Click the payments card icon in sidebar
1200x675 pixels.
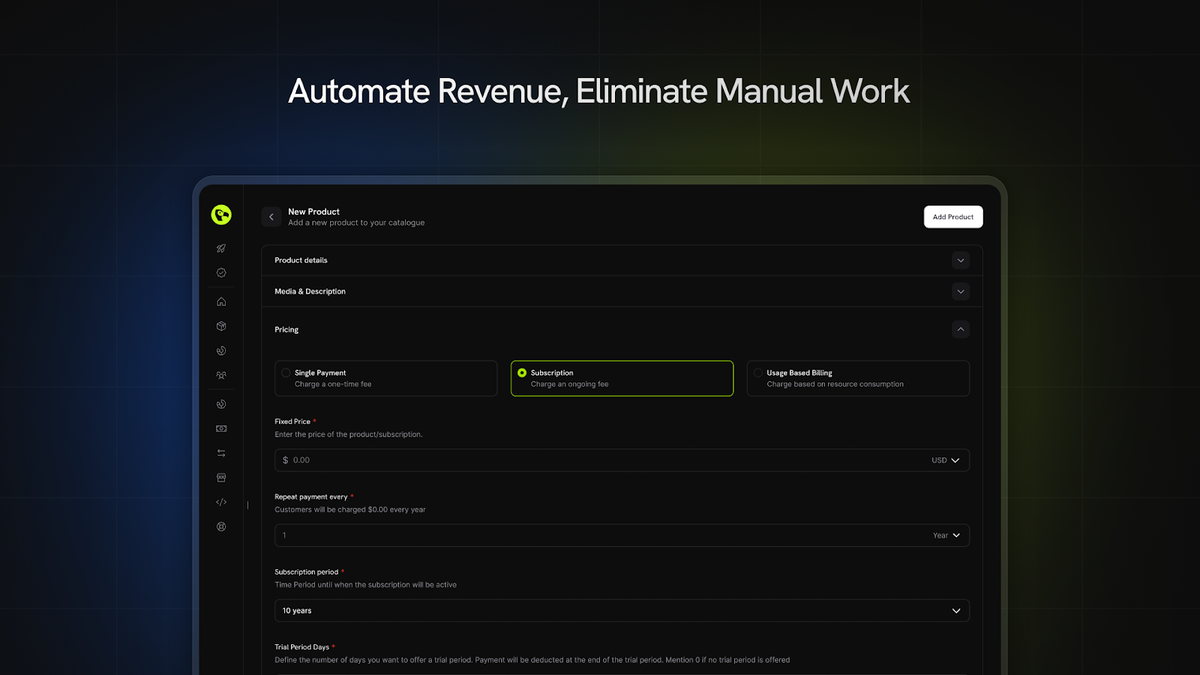221,428
